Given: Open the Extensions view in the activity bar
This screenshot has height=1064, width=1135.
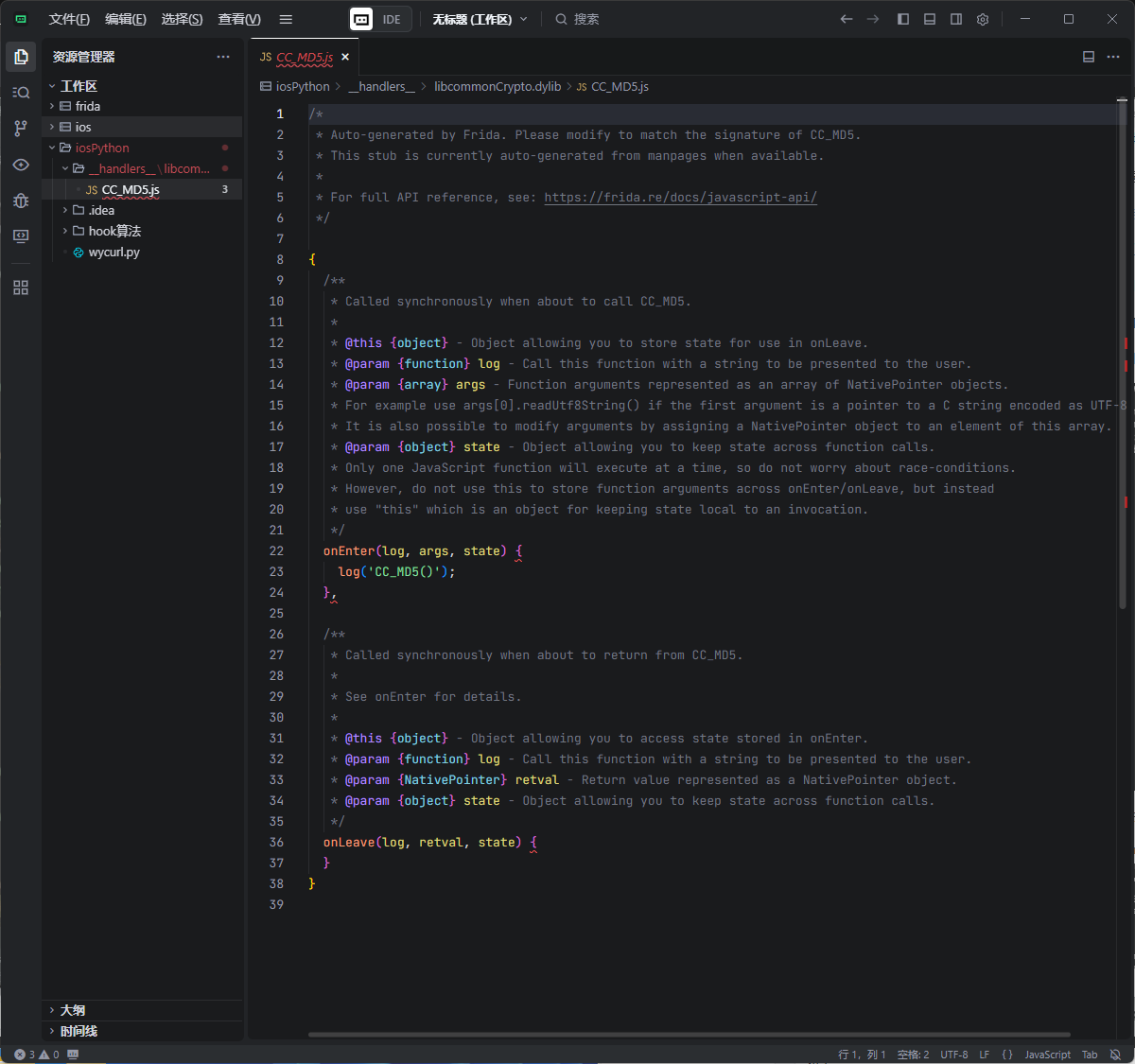Looking at the screenshot, I should point(21,288).
